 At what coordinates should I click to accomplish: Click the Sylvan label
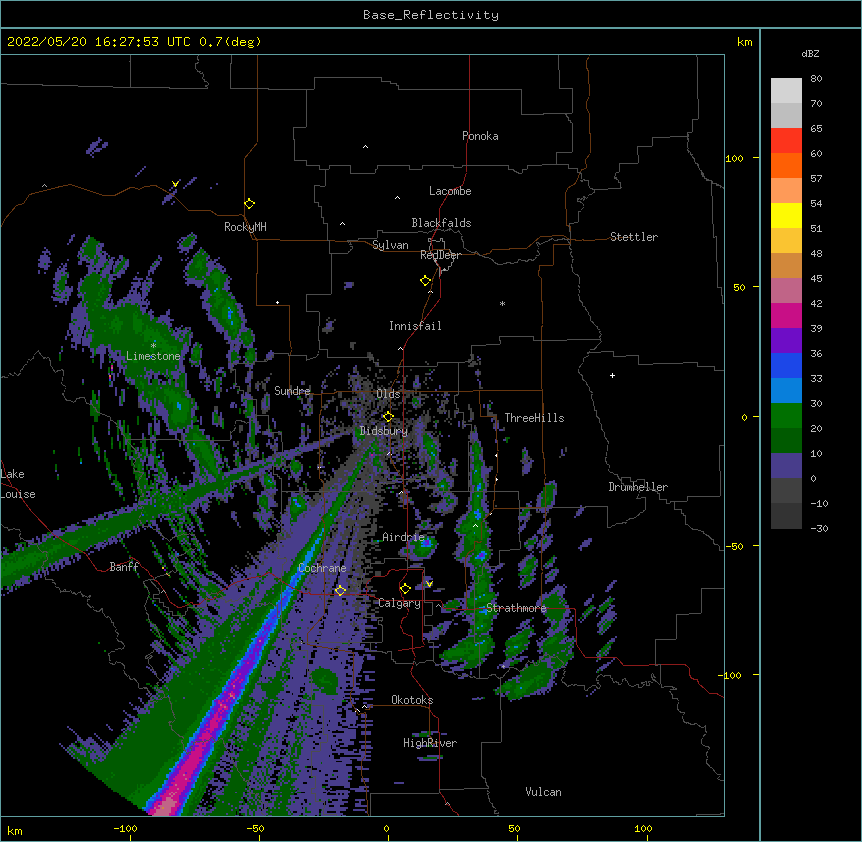pyautogui.click(x=390, y=245)
